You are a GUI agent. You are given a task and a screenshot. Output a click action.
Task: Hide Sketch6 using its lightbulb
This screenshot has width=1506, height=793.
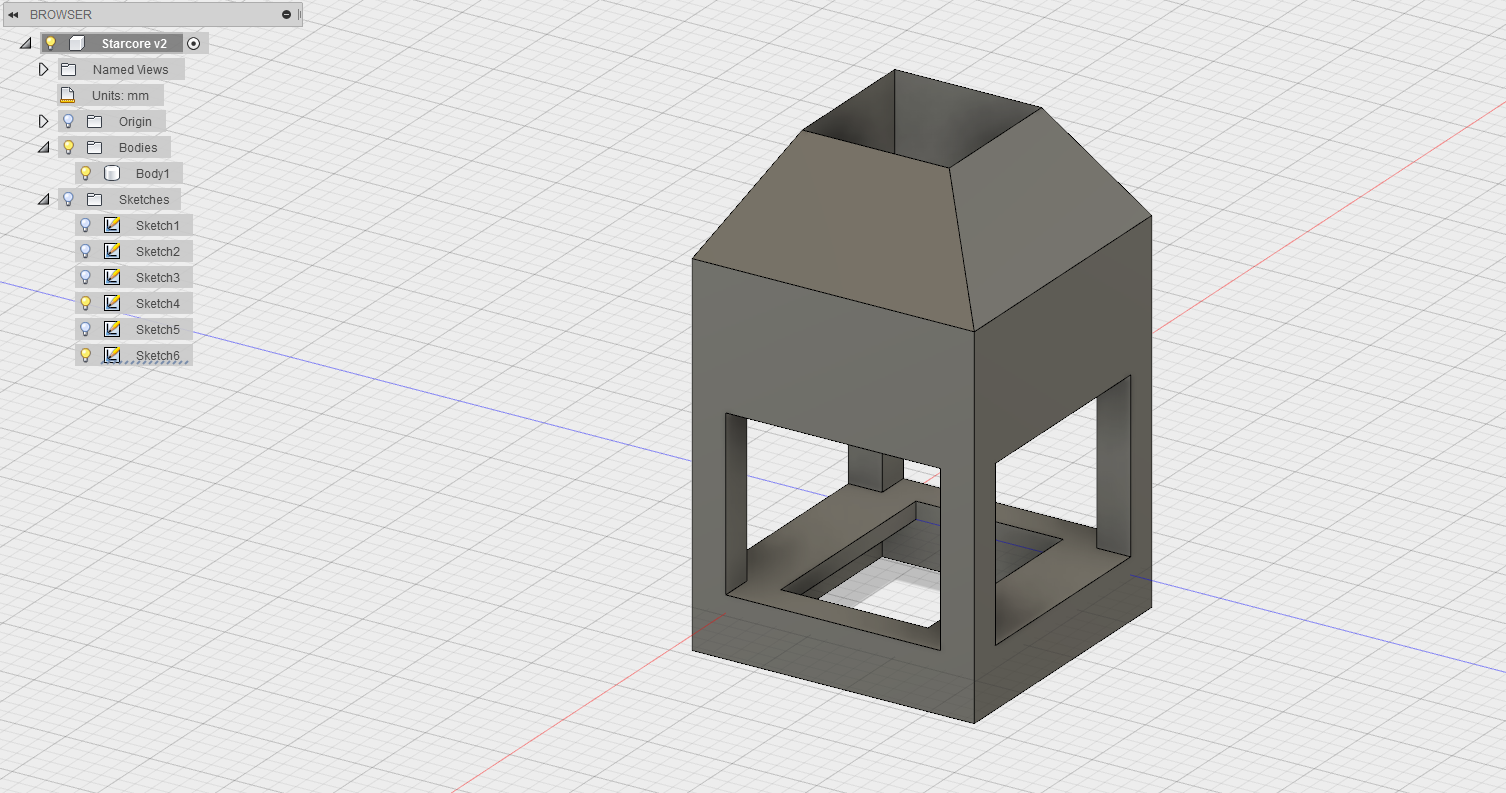(85, 355)
